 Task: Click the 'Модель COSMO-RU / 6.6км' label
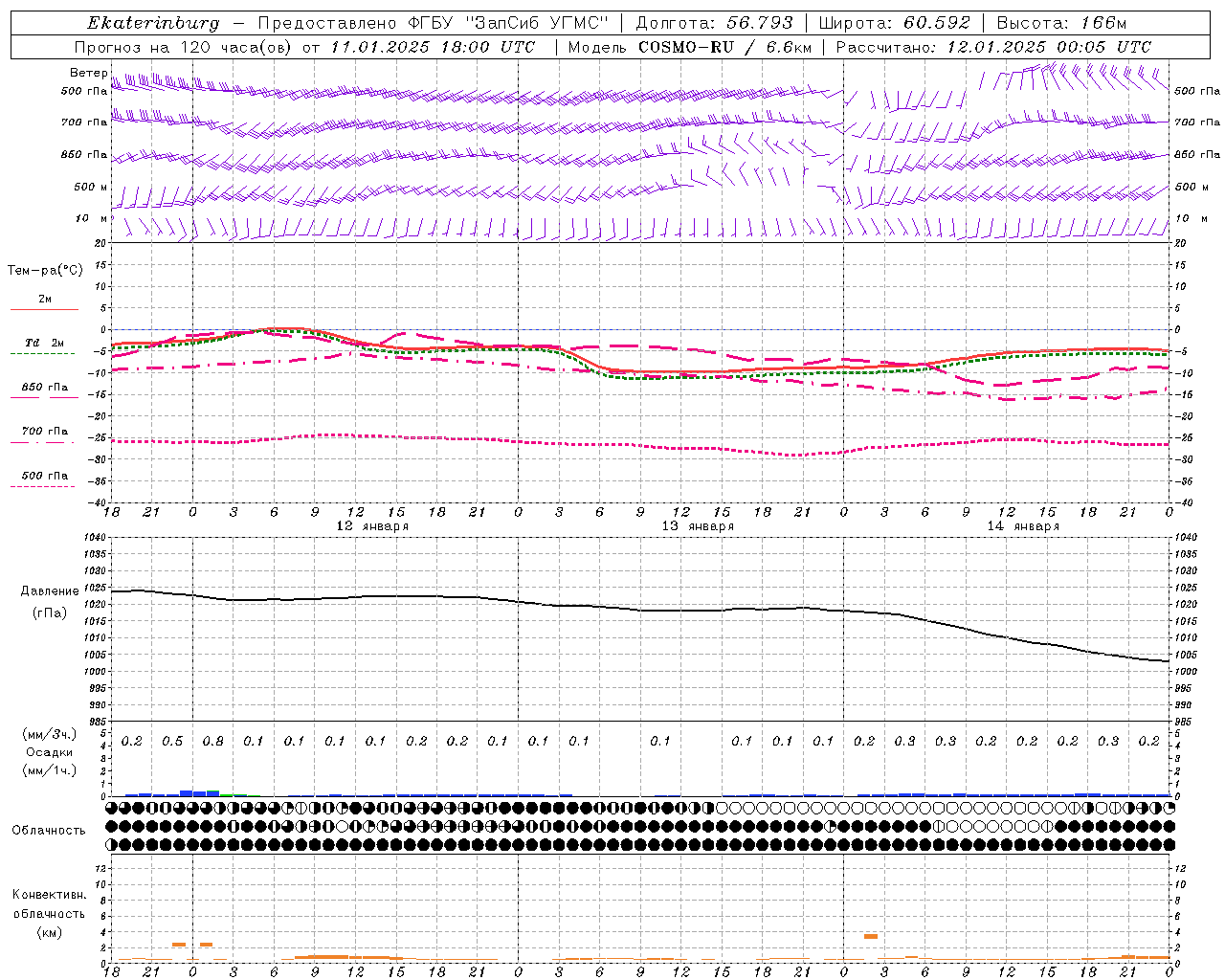690,47
